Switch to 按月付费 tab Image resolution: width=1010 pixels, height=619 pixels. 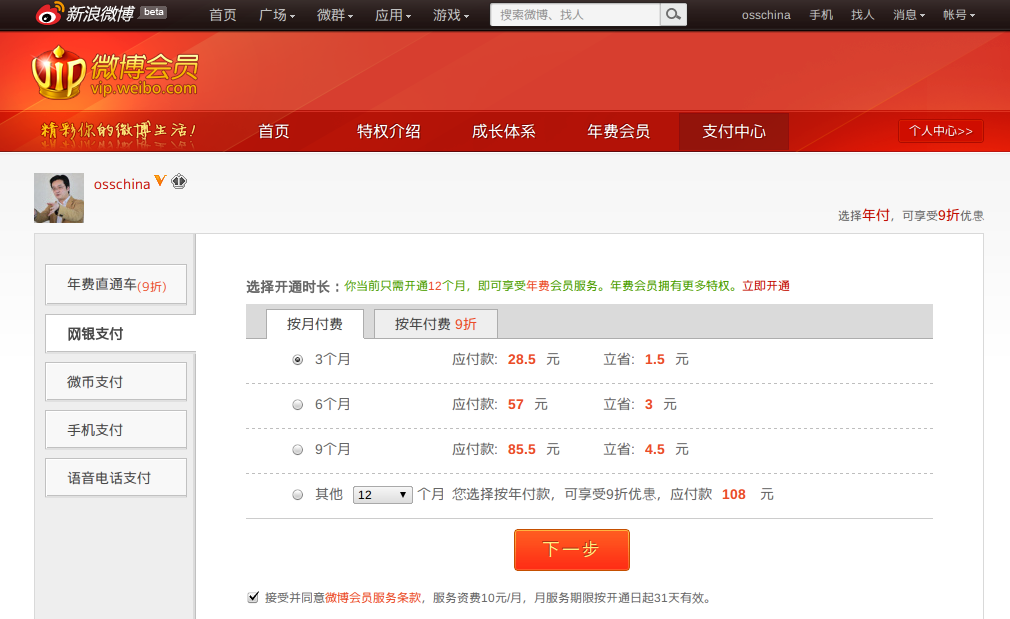315,324
